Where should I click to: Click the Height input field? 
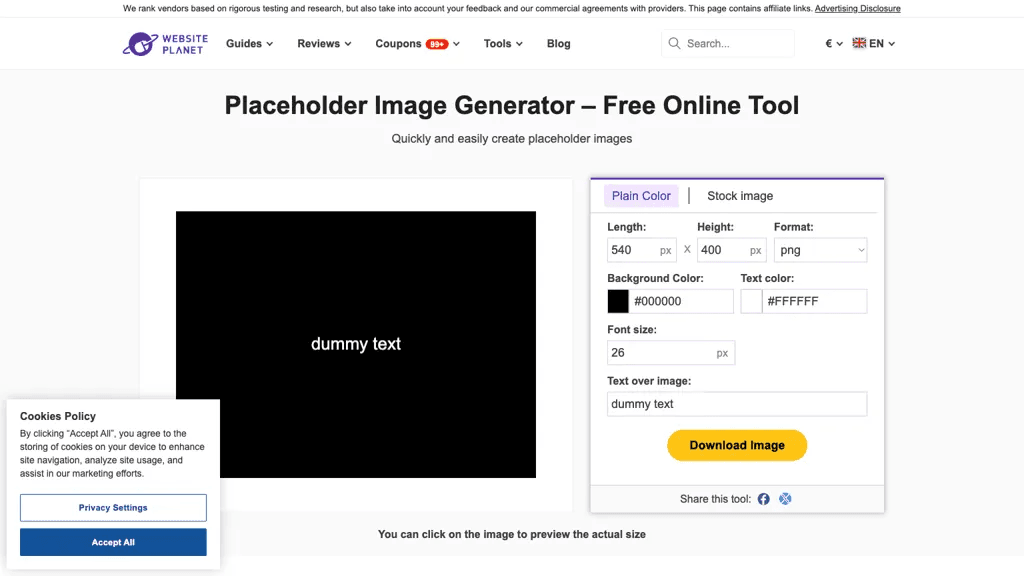[x=731, y=250]
